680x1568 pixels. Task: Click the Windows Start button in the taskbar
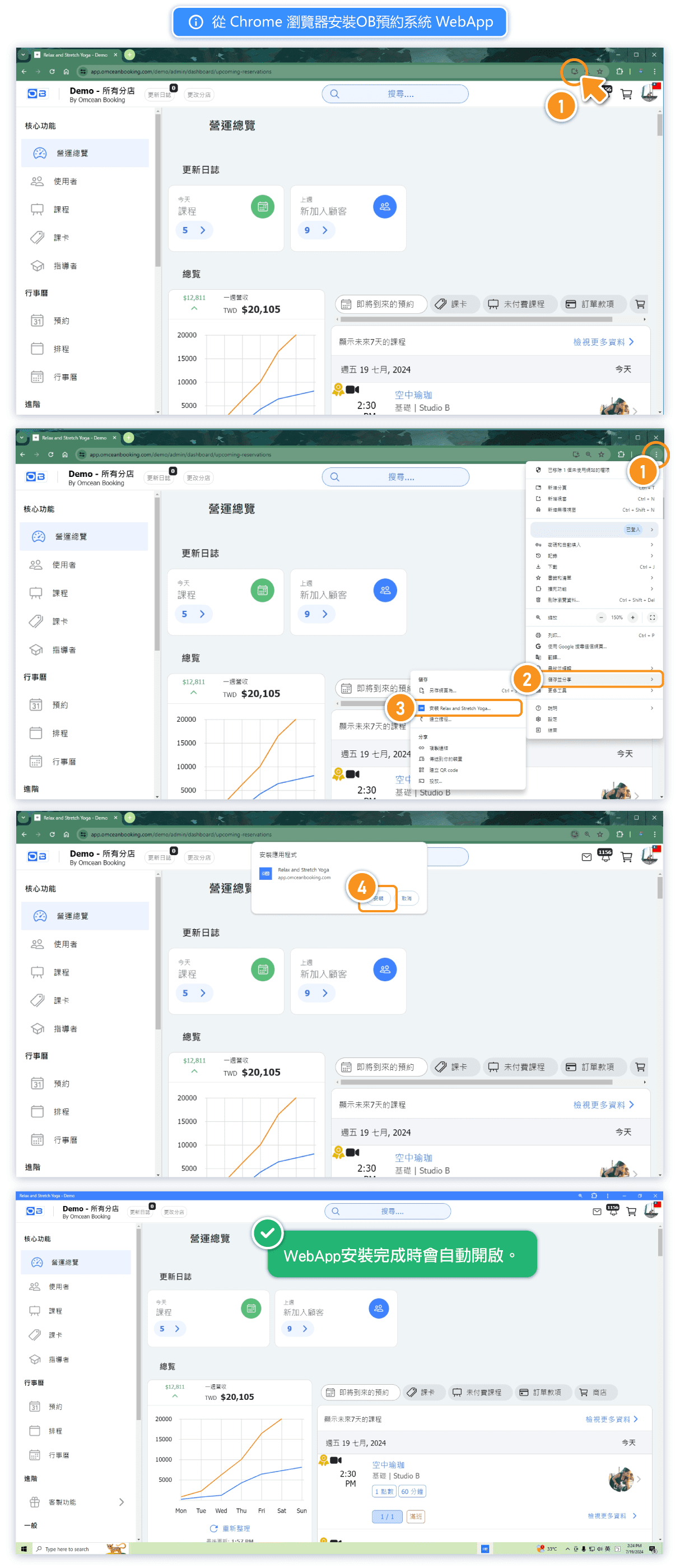pos(24,1548)
